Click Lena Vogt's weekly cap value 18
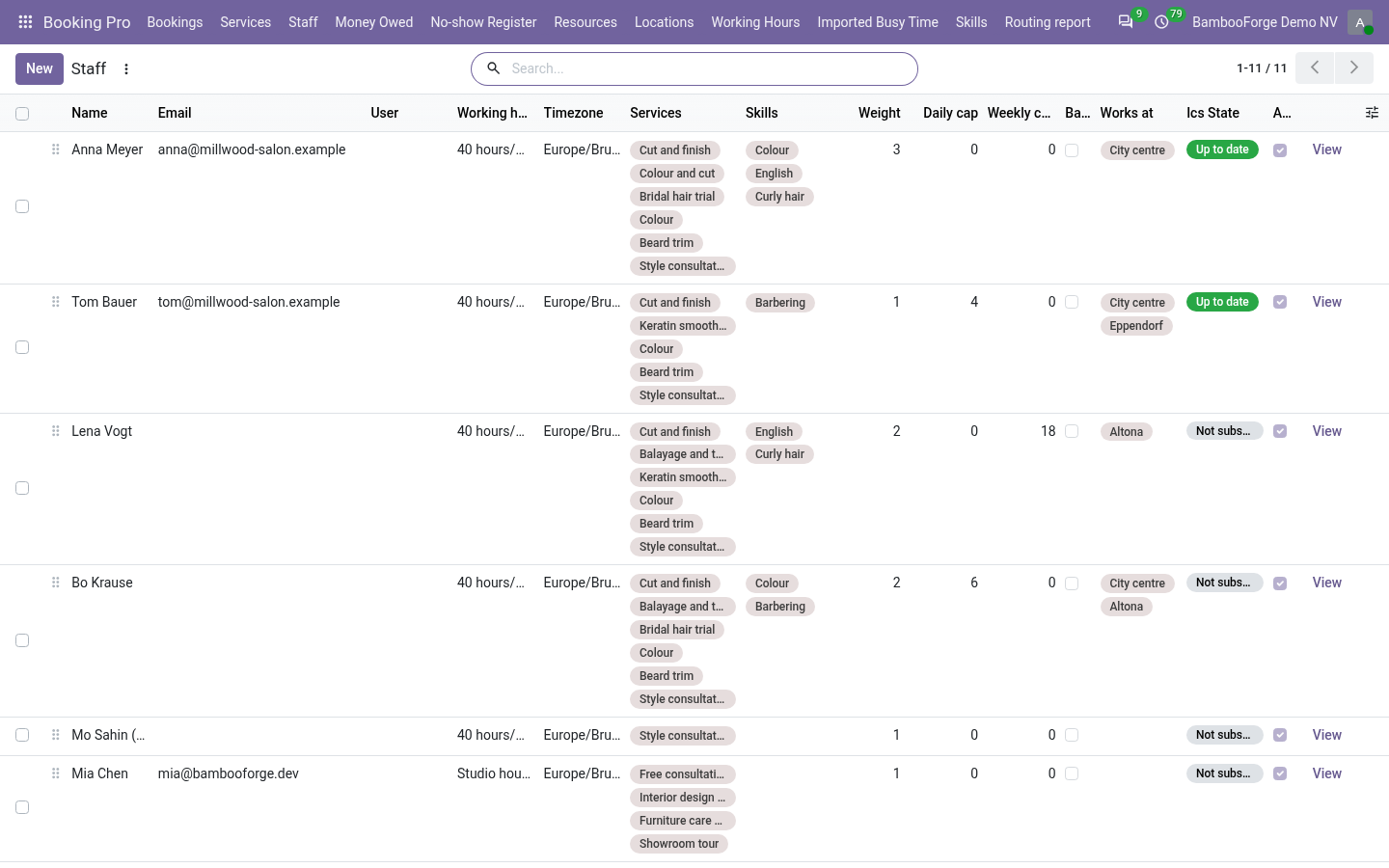This screenshot has width=1389, height=868. (1049, 431)
